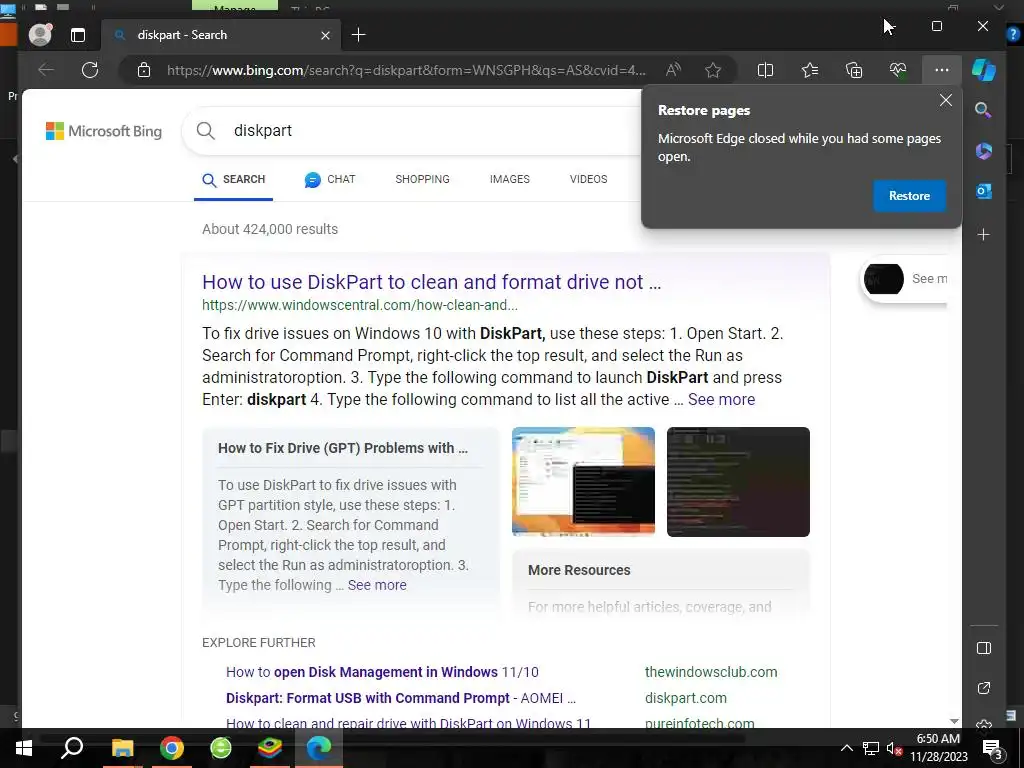Open the muted volume tray icon
The height and width of the screenshot is (768, 1024).
pos(894,748)
